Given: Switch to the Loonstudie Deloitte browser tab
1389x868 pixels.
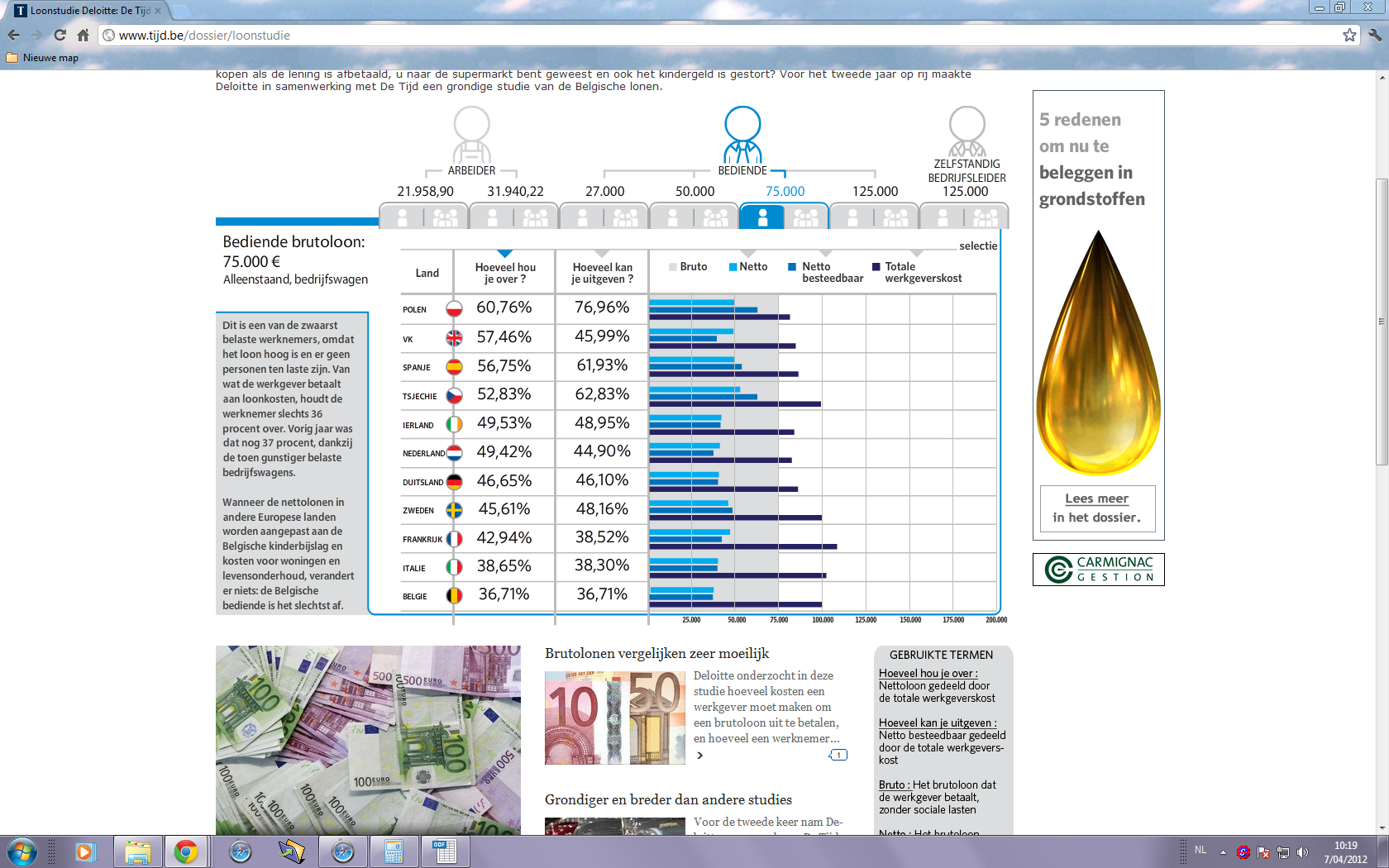Looking at the screenshot, I should pos(87,11).
